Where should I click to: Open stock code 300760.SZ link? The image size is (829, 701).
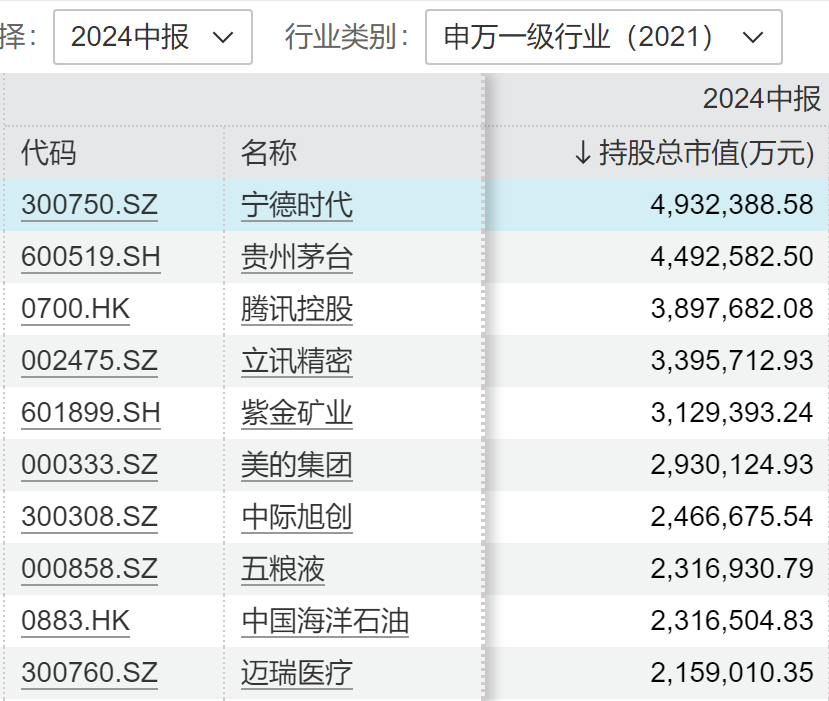tap(89, 672)
